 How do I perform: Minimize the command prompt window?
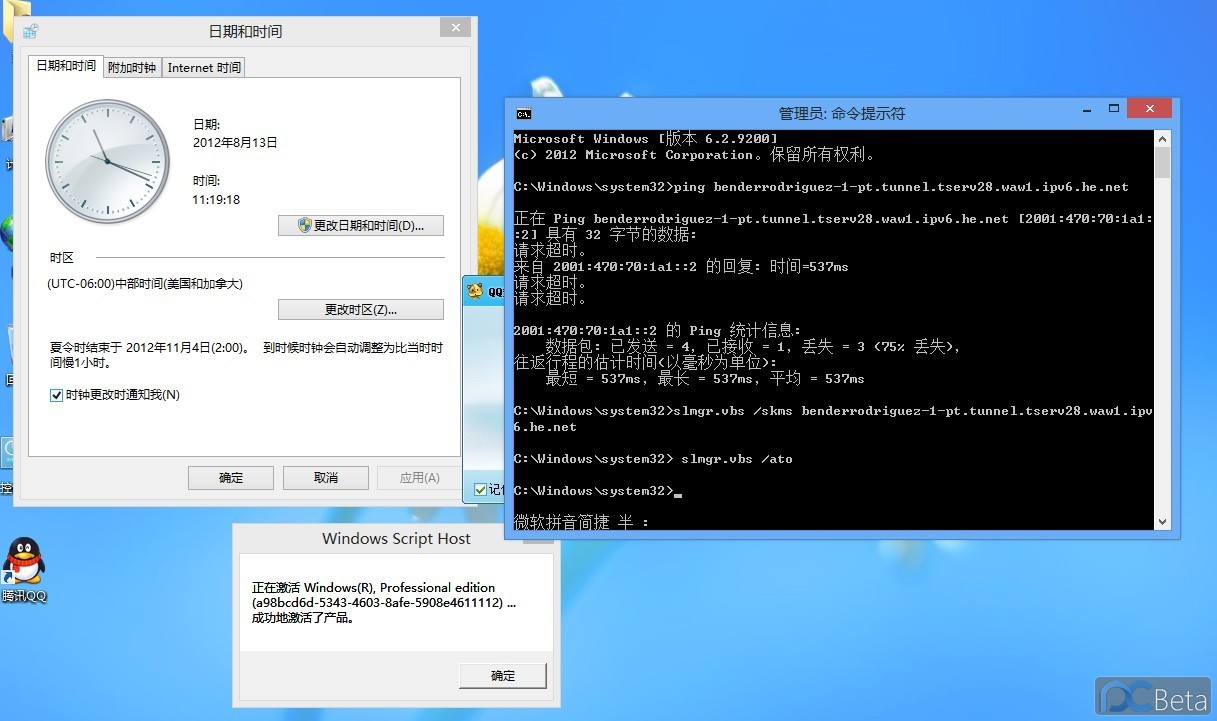tap(1085, 108)
